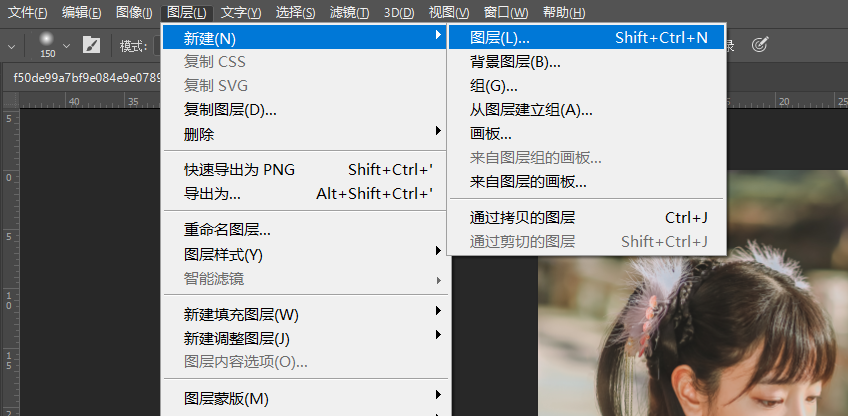The height and width of the screenshot is (416, 848).
Task: Choose 从图层建立组(A)... entry
Action: (x=586, y=110)
